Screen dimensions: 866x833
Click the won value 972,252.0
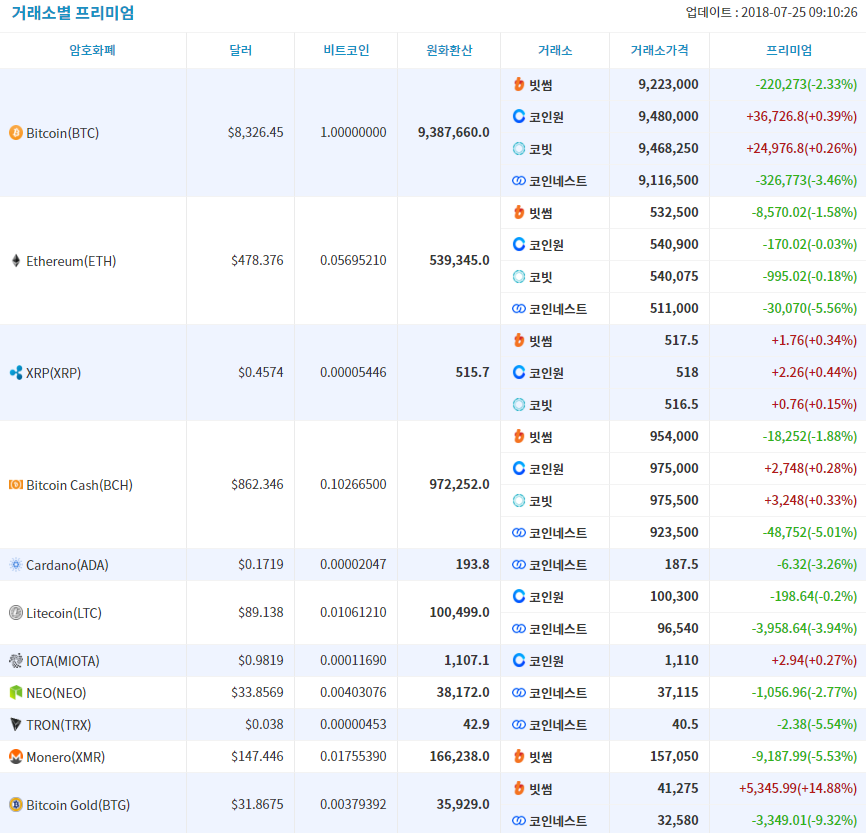click(x=459, y=484)
